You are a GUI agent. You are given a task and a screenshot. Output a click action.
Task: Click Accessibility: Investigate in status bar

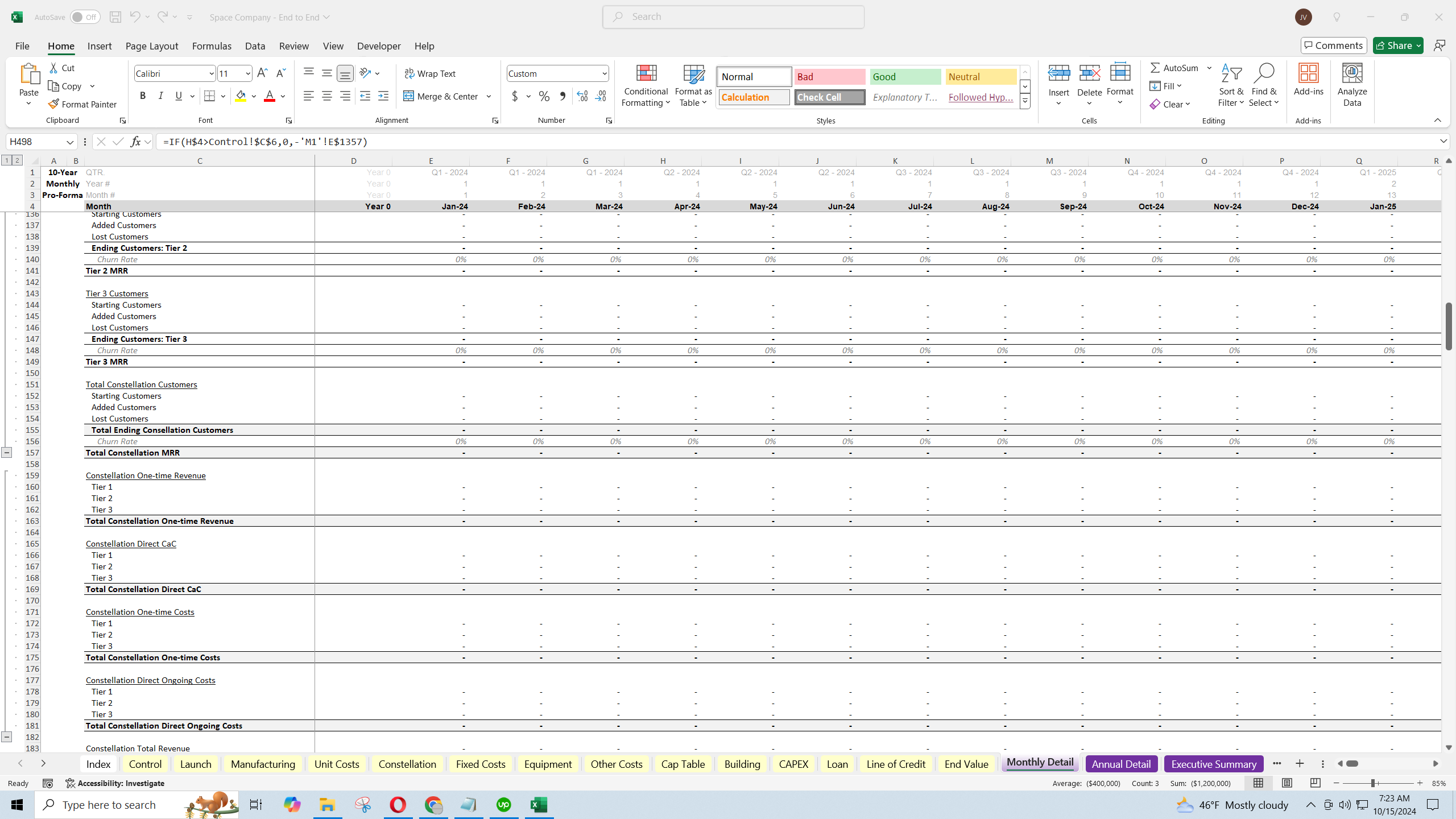coord(115,783)
